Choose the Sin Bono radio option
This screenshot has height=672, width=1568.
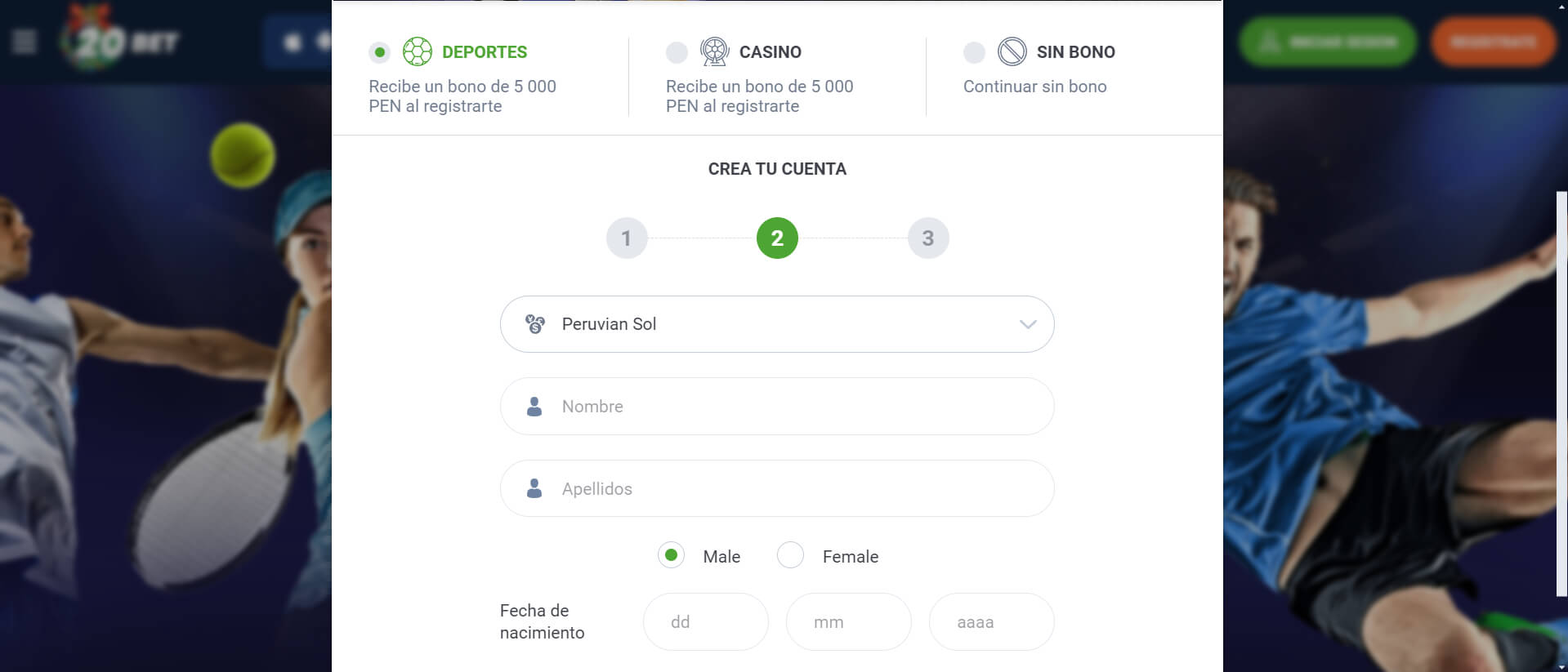974,52
